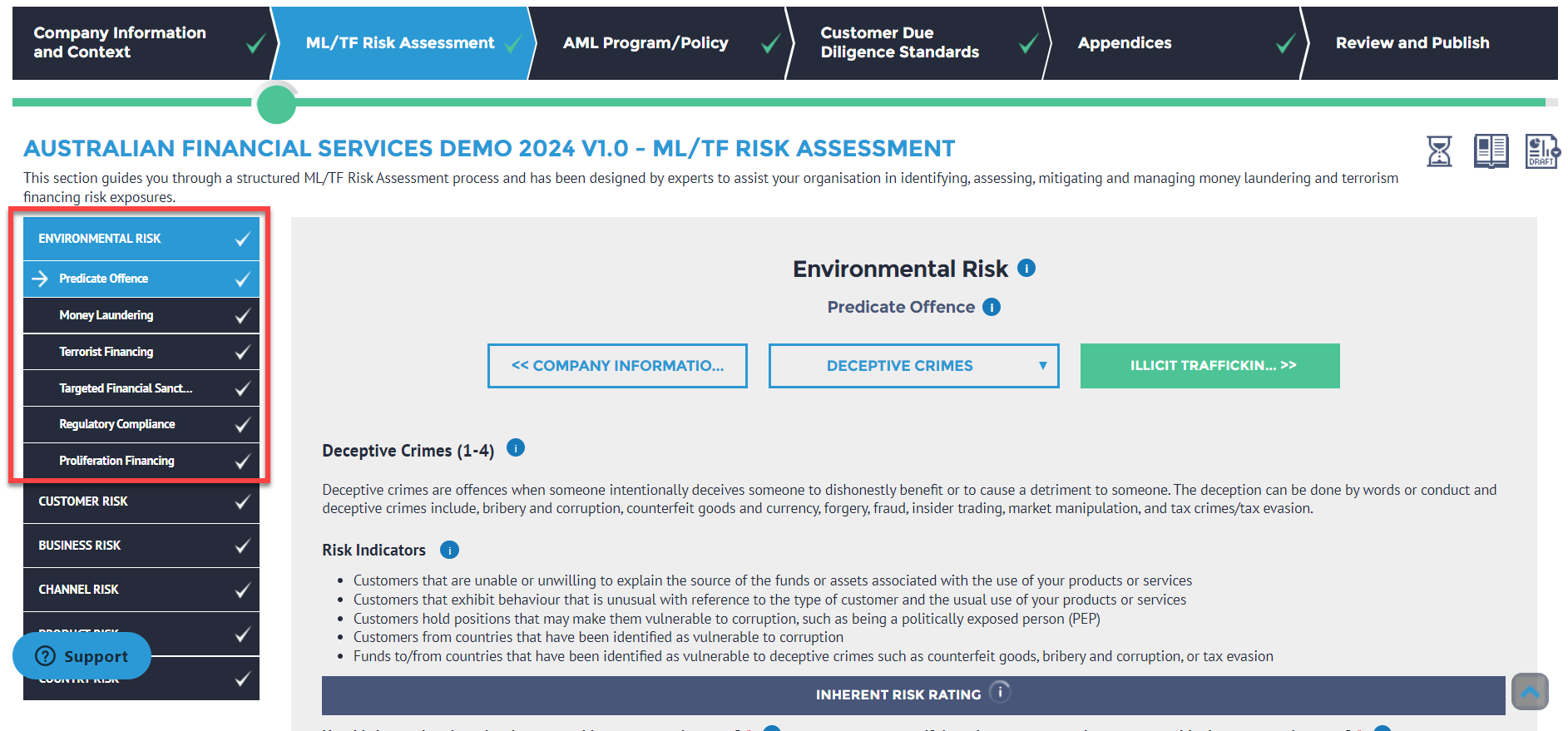Click the Deceptive Crimes dropdown arrow

[x=1042, y=365]
